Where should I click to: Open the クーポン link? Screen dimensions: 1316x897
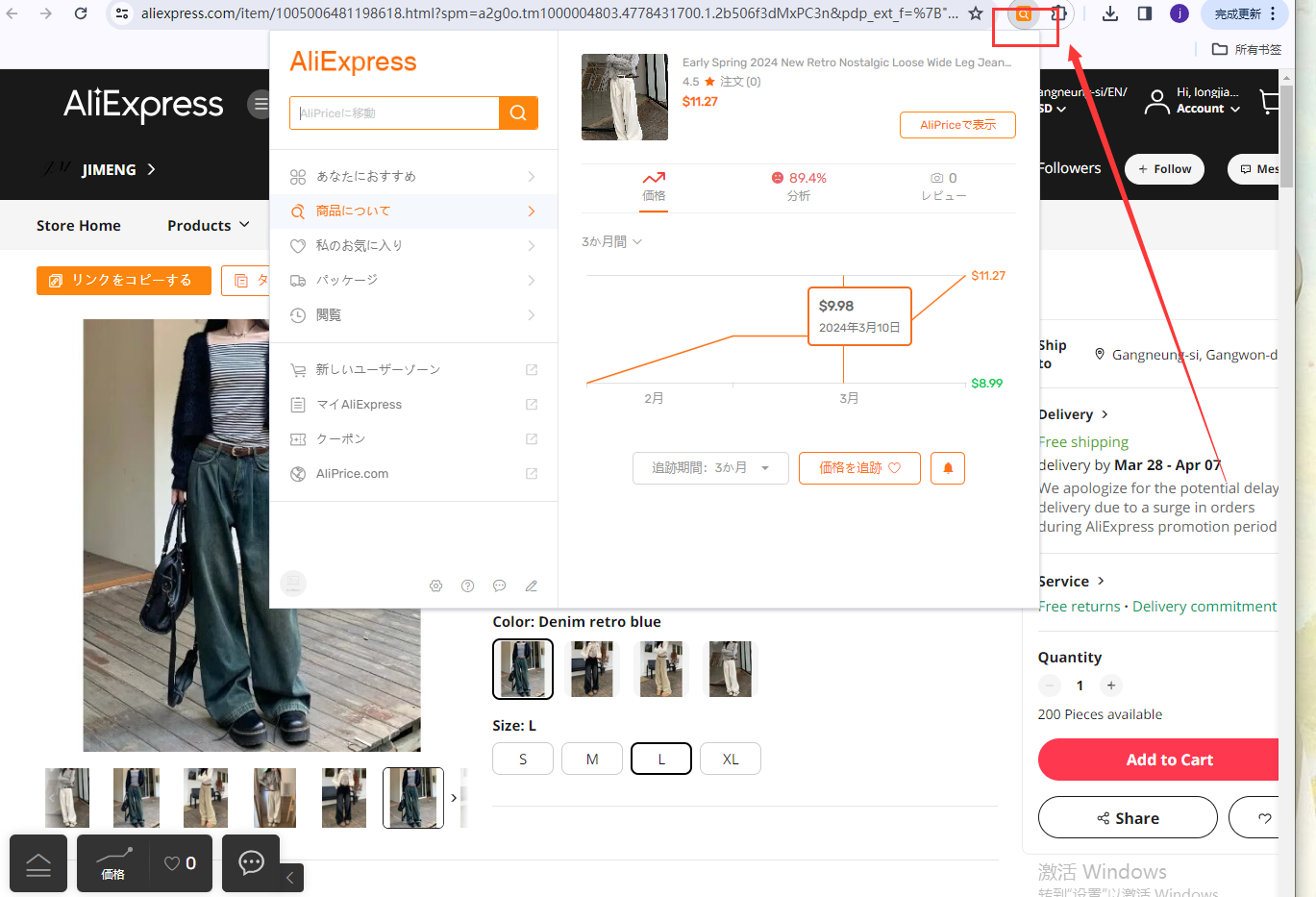click(413, 439)
